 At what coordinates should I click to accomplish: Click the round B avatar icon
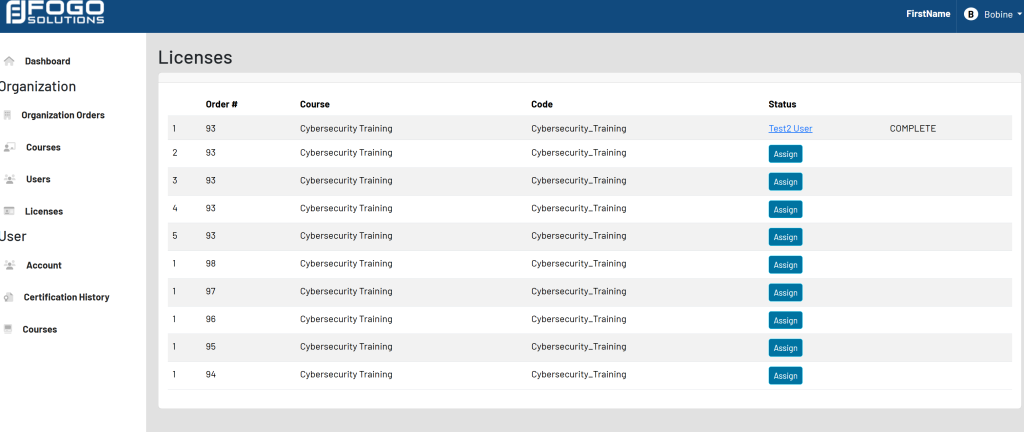(970, 14)
